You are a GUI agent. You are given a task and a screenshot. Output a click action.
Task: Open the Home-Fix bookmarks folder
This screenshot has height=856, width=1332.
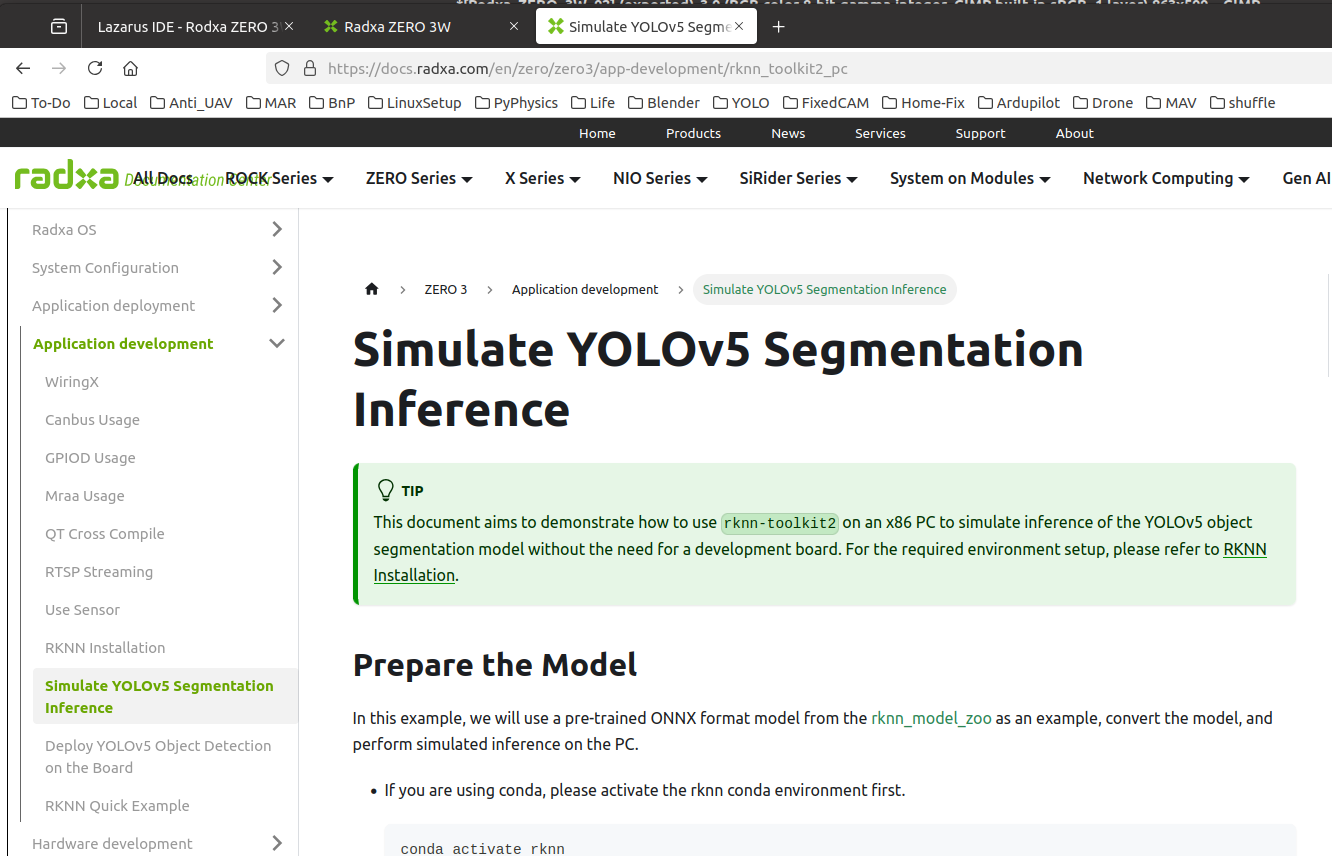point(924,102)
